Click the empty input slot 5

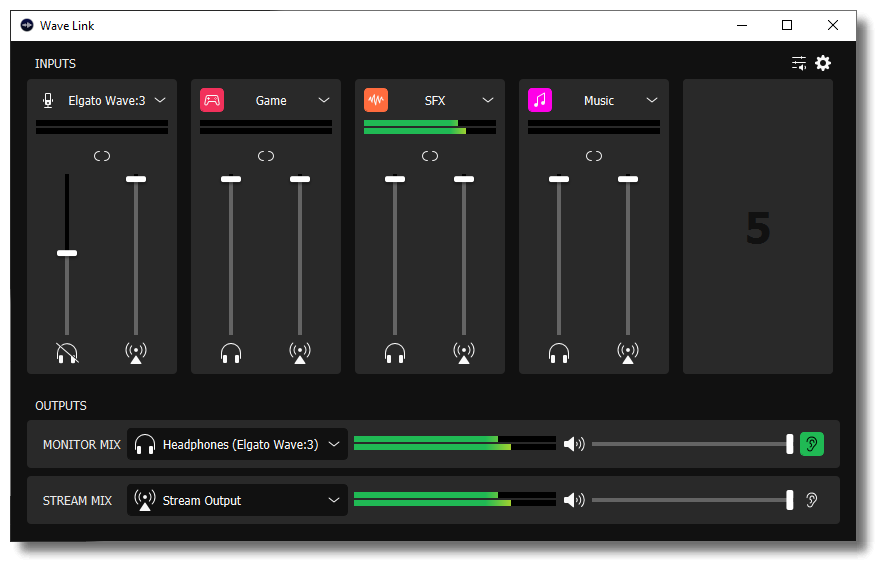(x=758, y=227)
